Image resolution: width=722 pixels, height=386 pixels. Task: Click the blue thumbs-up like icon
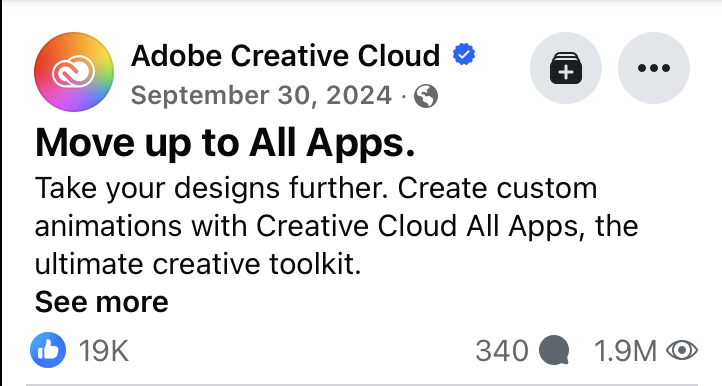pos(48,350)
